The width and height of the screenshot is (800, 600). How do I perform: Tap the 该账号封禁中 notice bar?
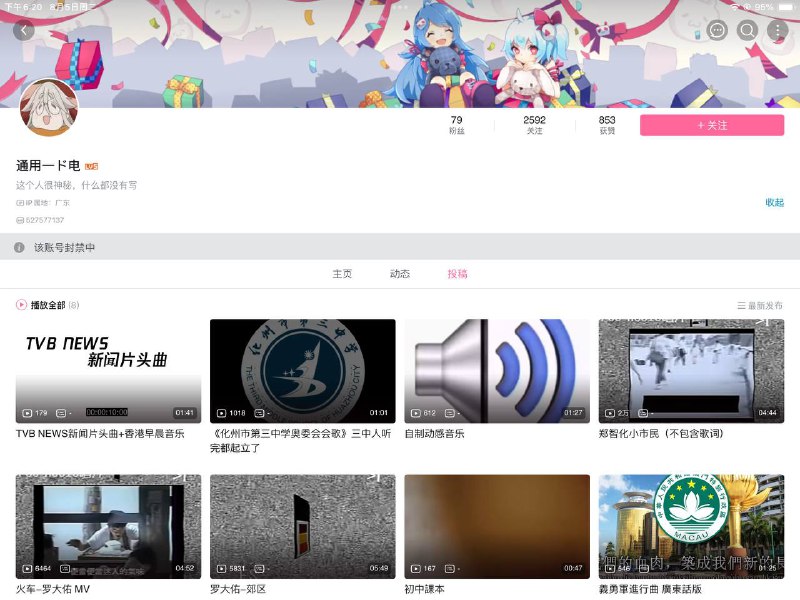click(x=400, y=247)
